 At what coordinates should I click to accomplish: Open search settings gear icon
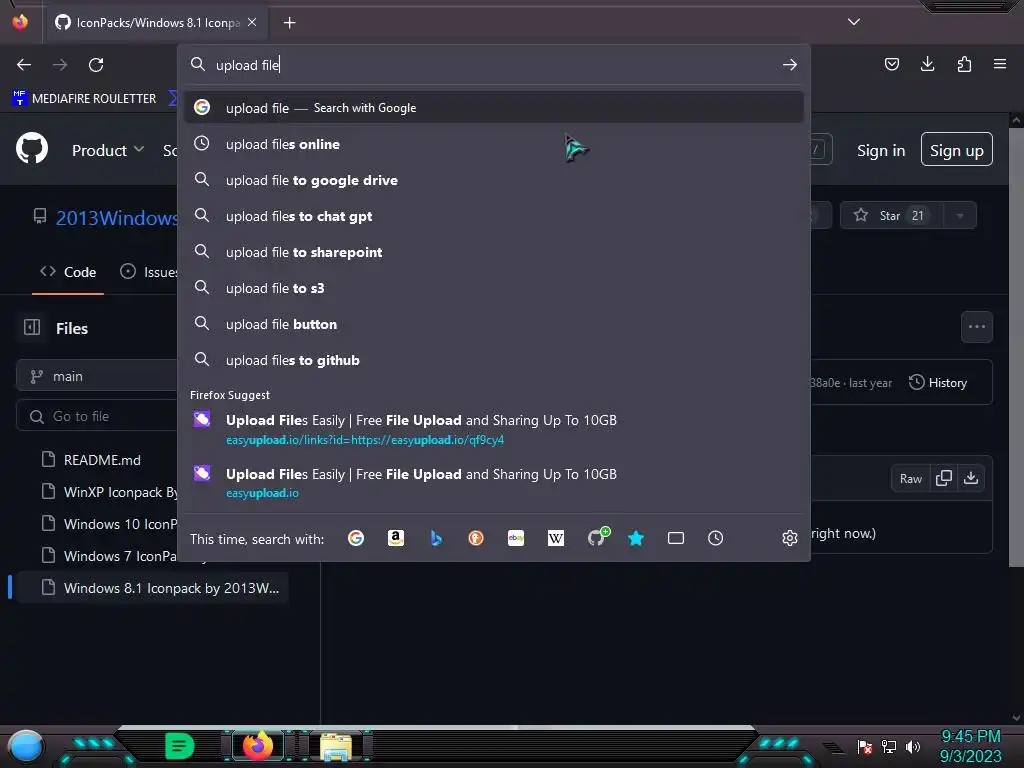[790, 538]
